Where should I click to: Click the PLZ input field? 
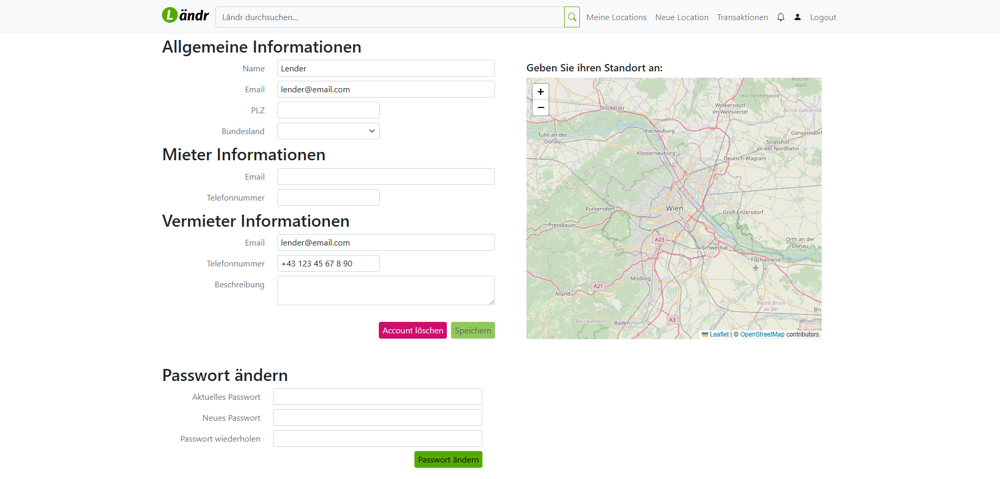pyautogui.click(x=328, y=110)
